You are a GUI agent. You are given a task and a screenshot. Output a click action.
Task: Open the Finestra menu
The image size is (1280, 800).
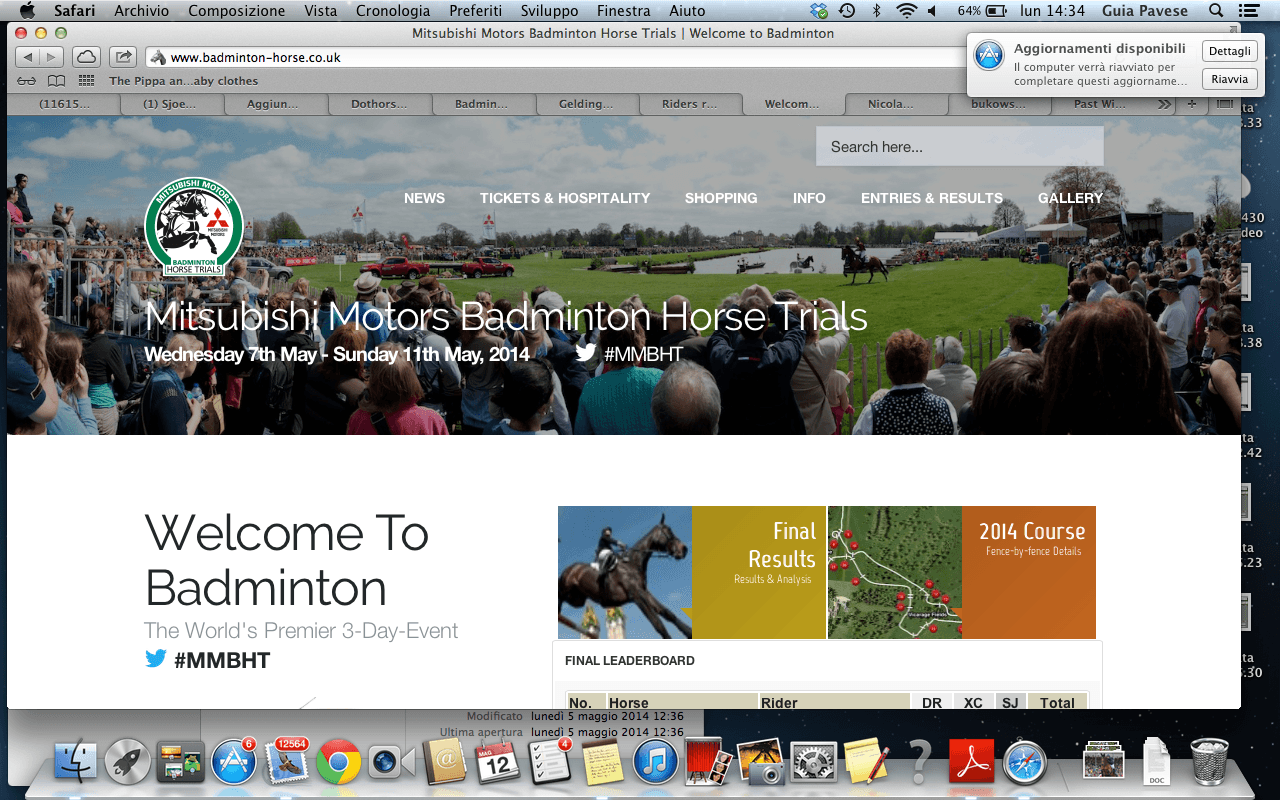tap(623, 11)
